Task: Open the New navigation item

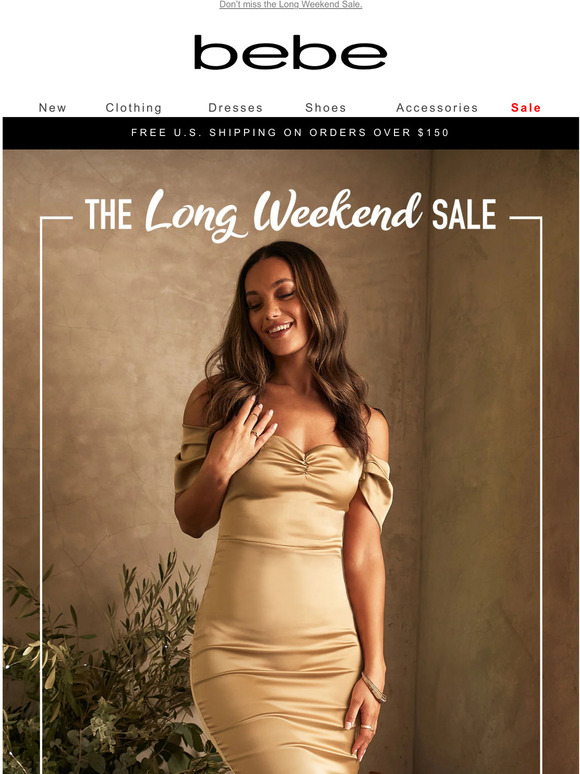Action: coord(52,108)
